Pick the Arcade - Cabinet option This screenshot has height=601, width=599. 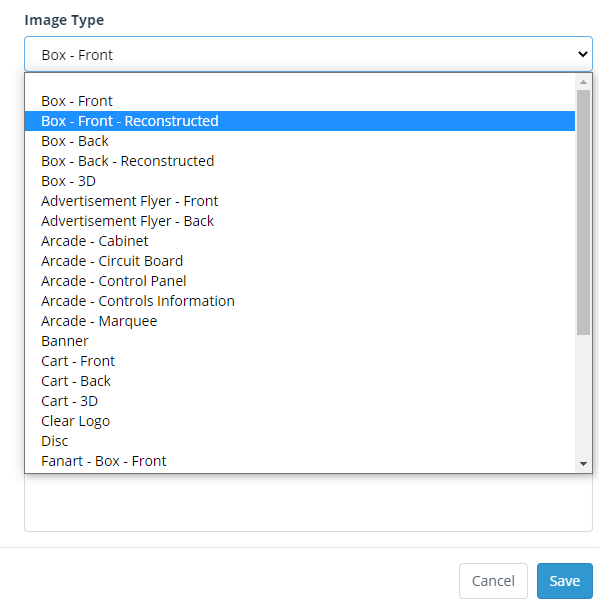tap(300, 241)
